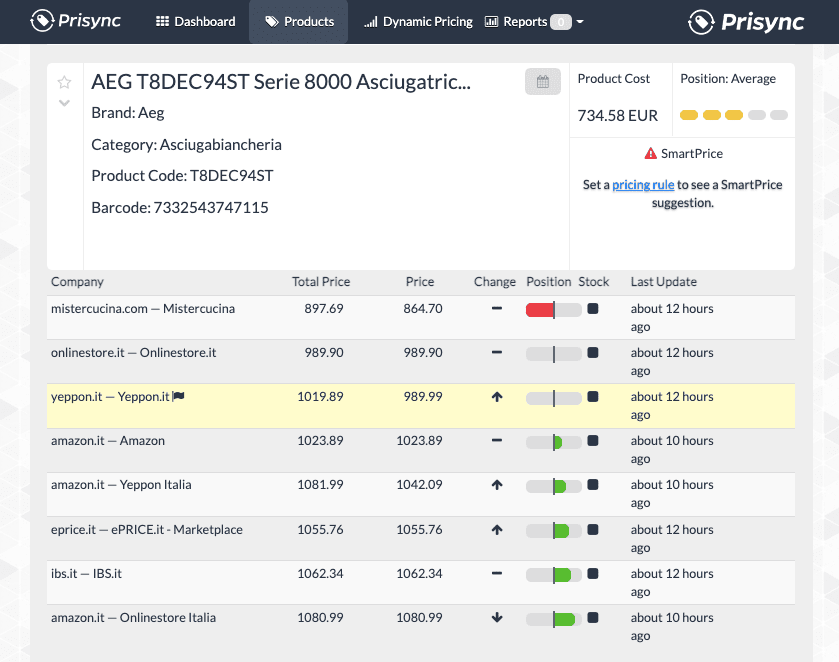Click the green position bar for eprice.it

(x=561, y=530)
